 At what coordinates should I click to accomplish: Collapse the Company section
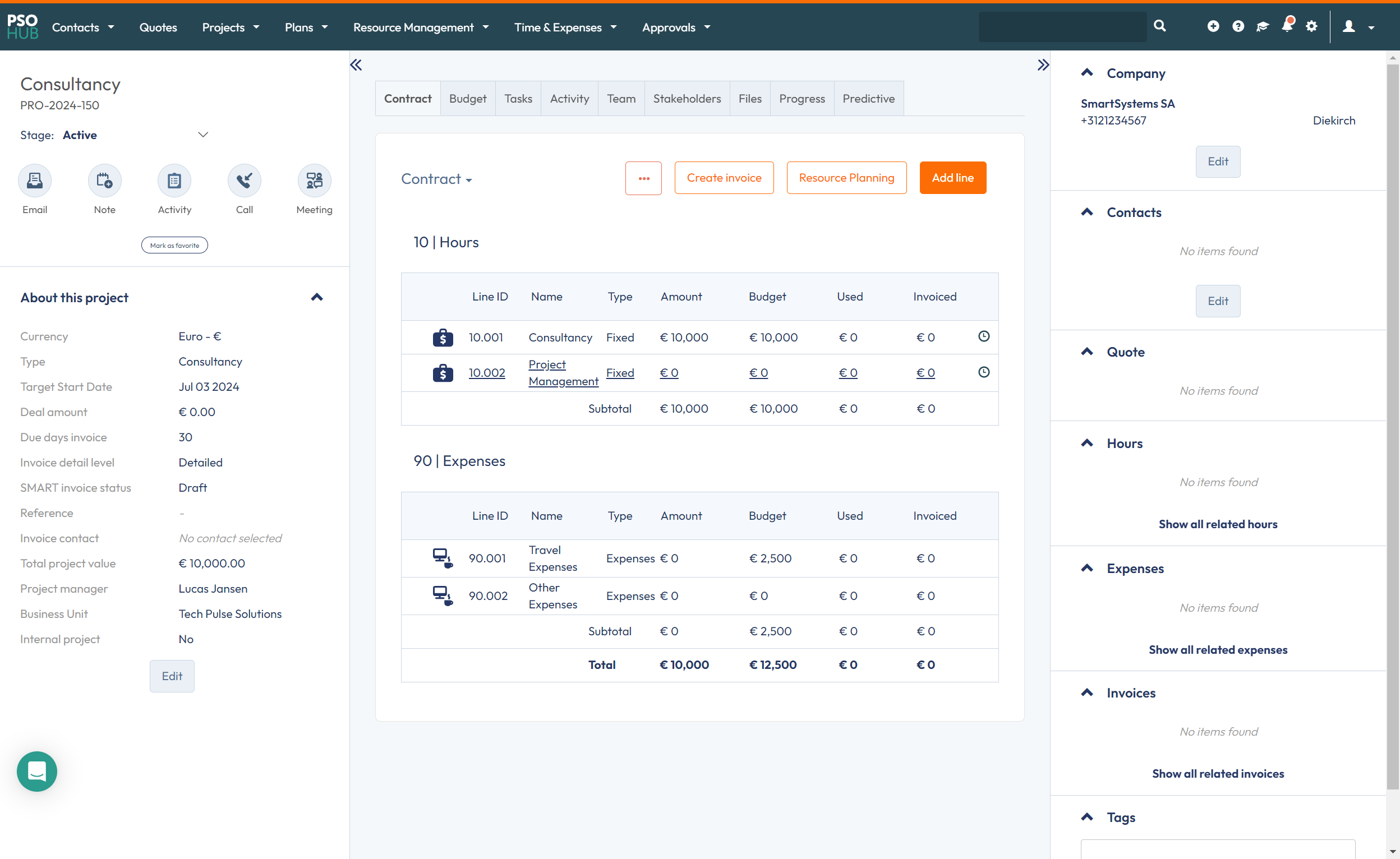[1087, 73]
